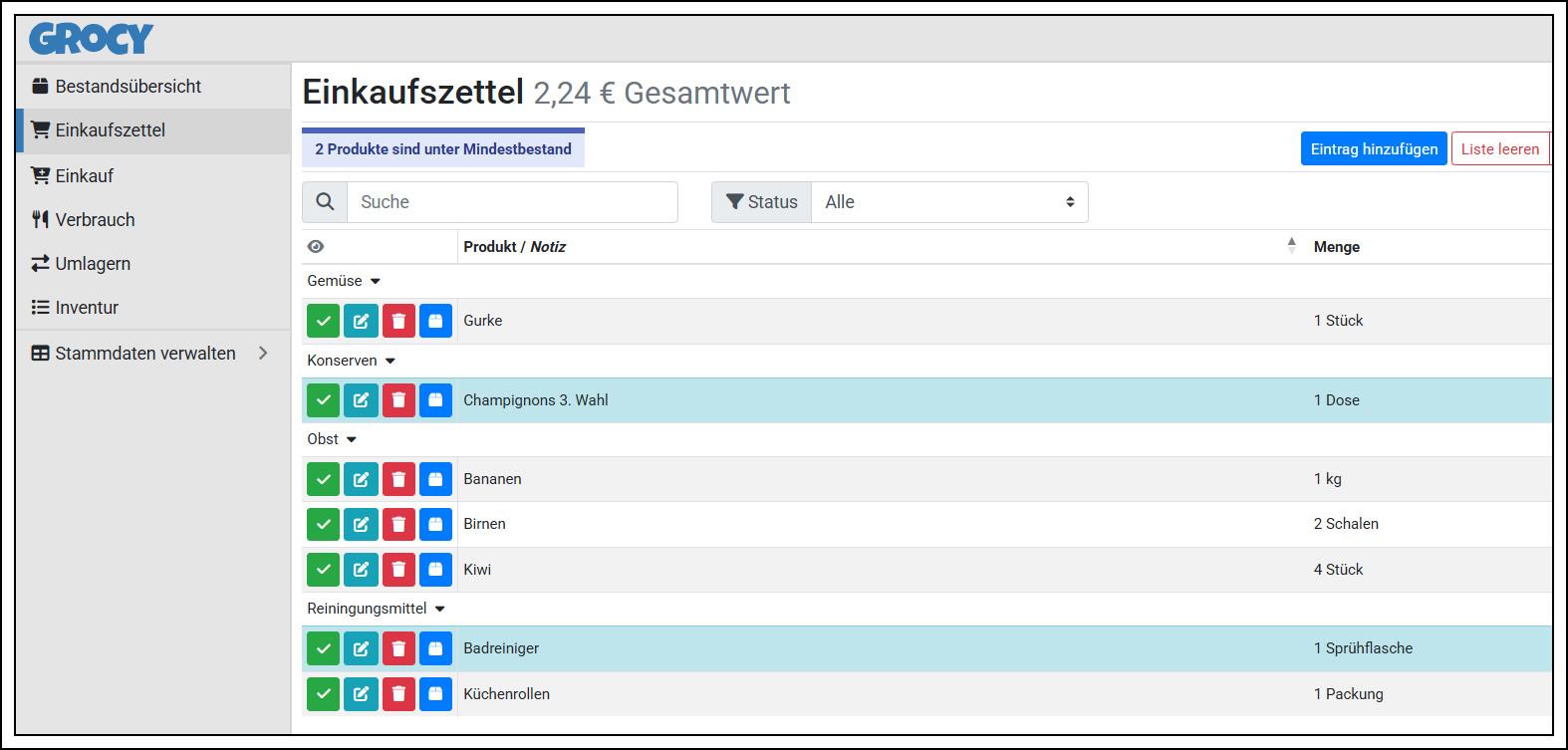Screen dimensions: 1568x750
Task: Edit the Champignons 3. Wahl entry
Action: (361, 400)
